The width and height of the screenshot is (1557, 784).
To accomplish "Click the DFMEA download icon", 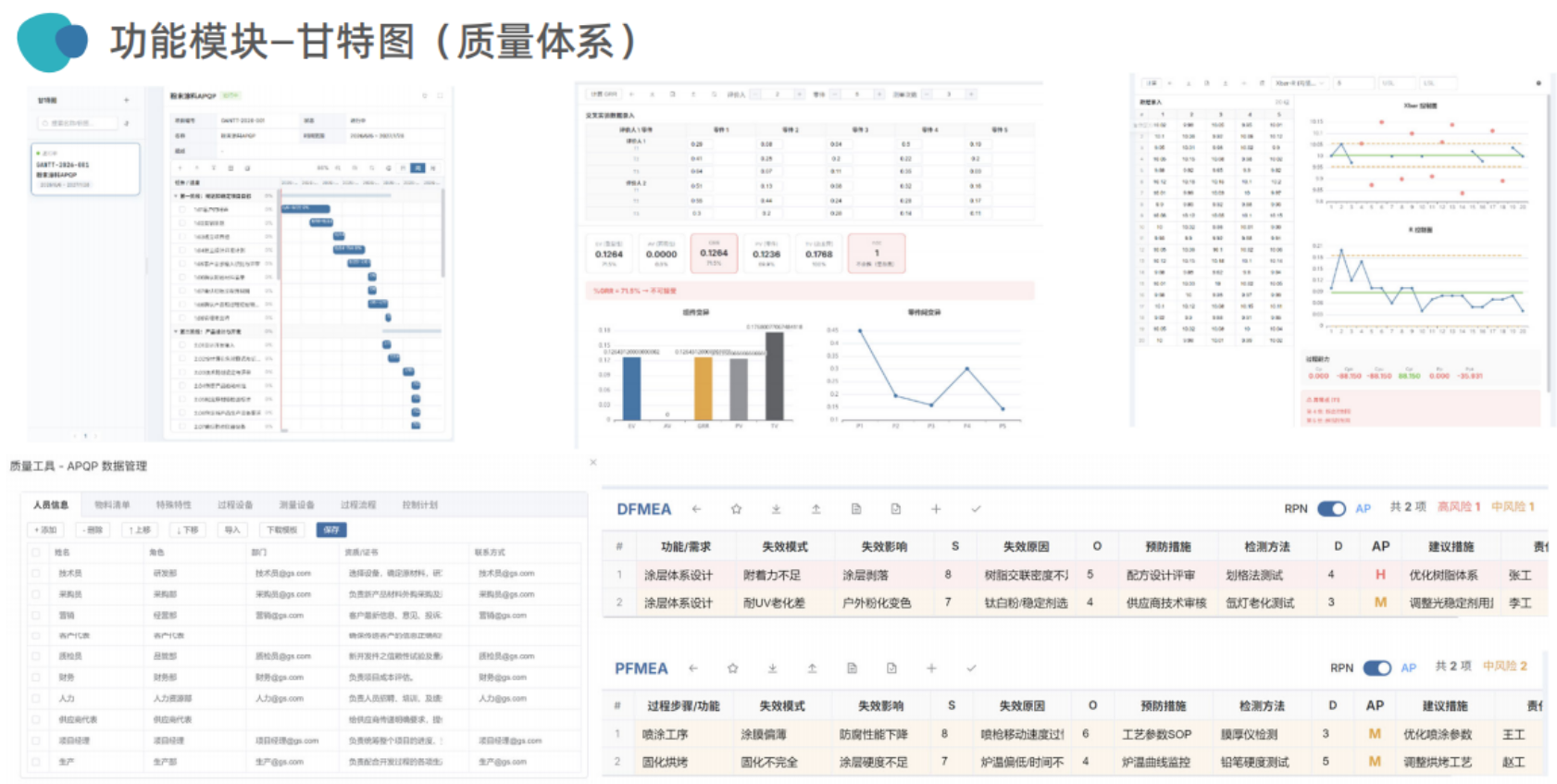I will click(x=777, y=509).
